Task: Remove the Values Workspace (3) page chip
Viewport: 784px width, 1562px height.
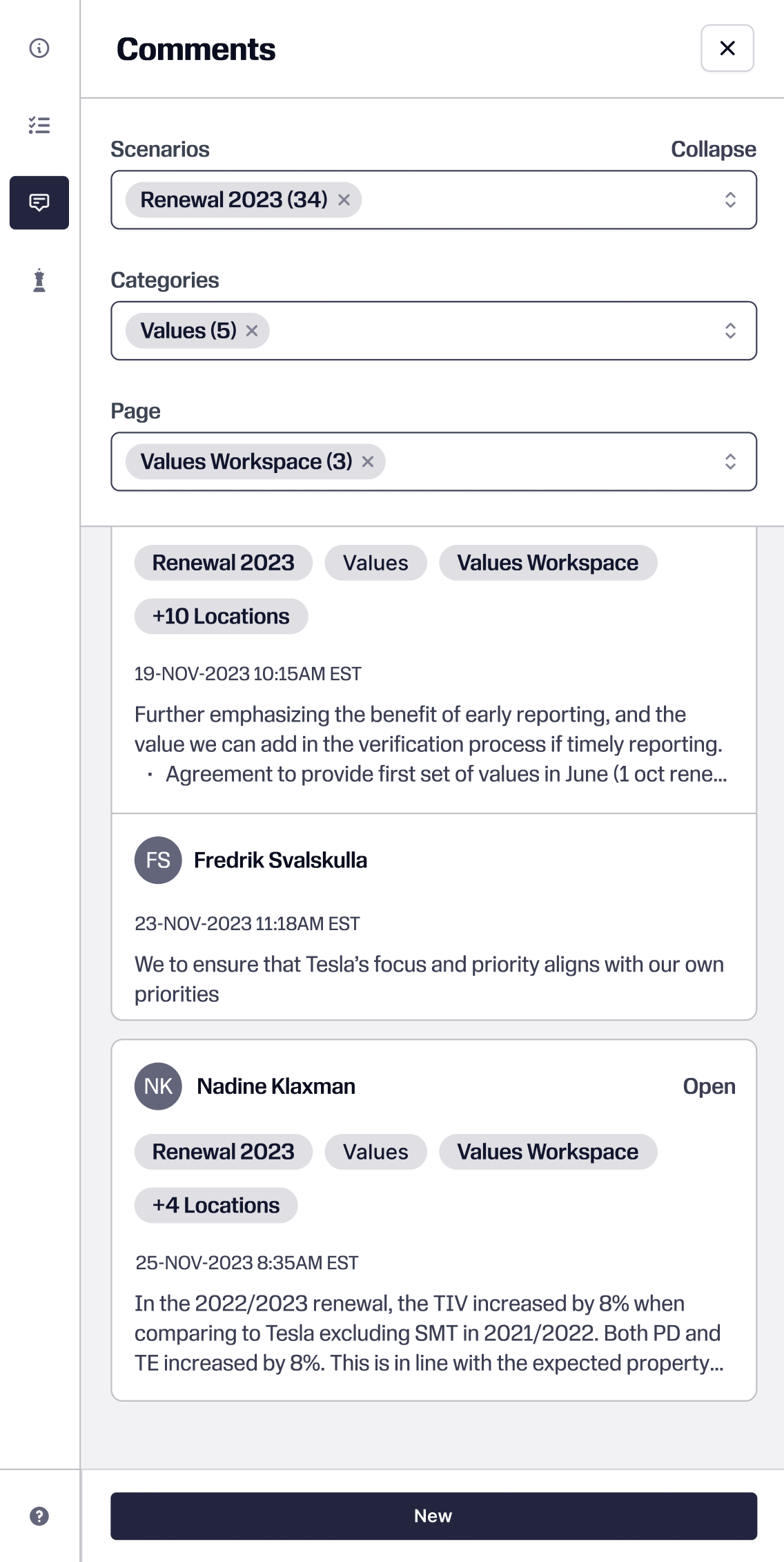Action: (368, 462)
